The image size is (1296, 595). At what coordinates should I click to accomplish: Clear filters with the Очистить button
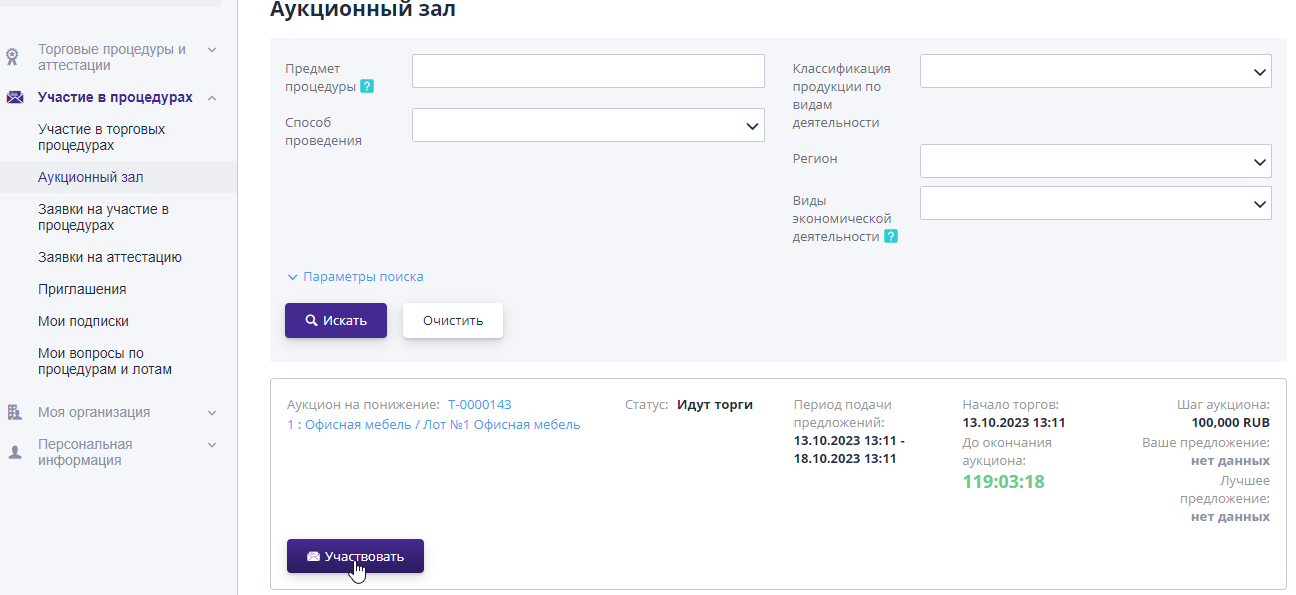452,320
